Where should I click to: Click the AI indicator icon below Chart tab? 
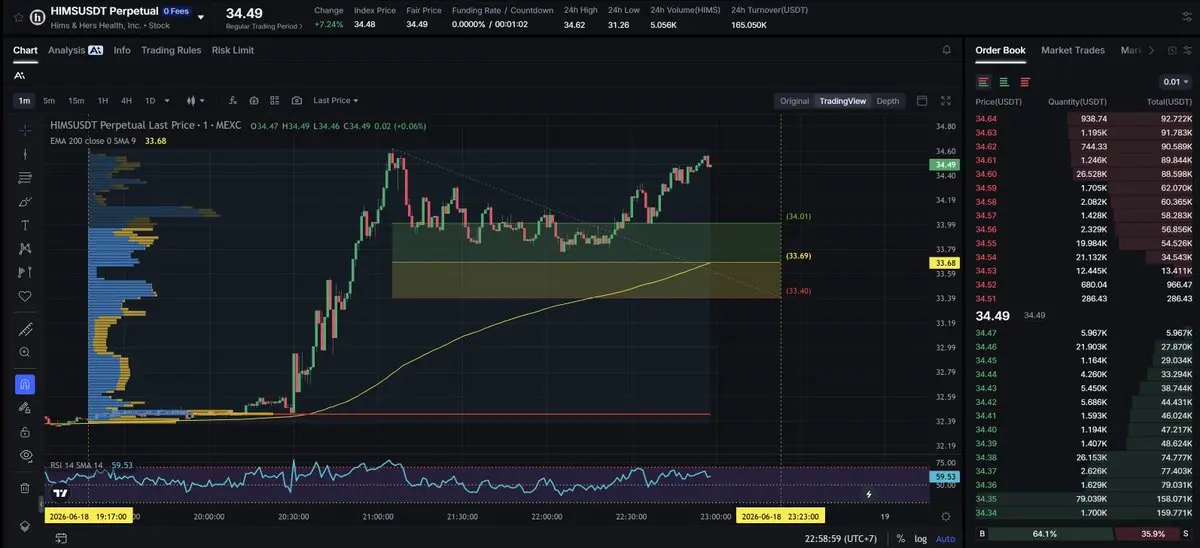20,75
